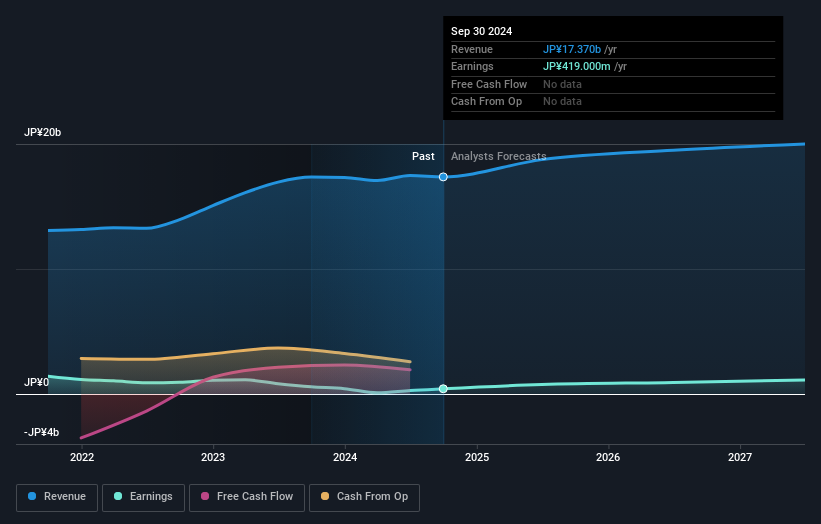Toggle the Revenue legend button
This screenshot has width=821, height=524.
coord(57,497)
